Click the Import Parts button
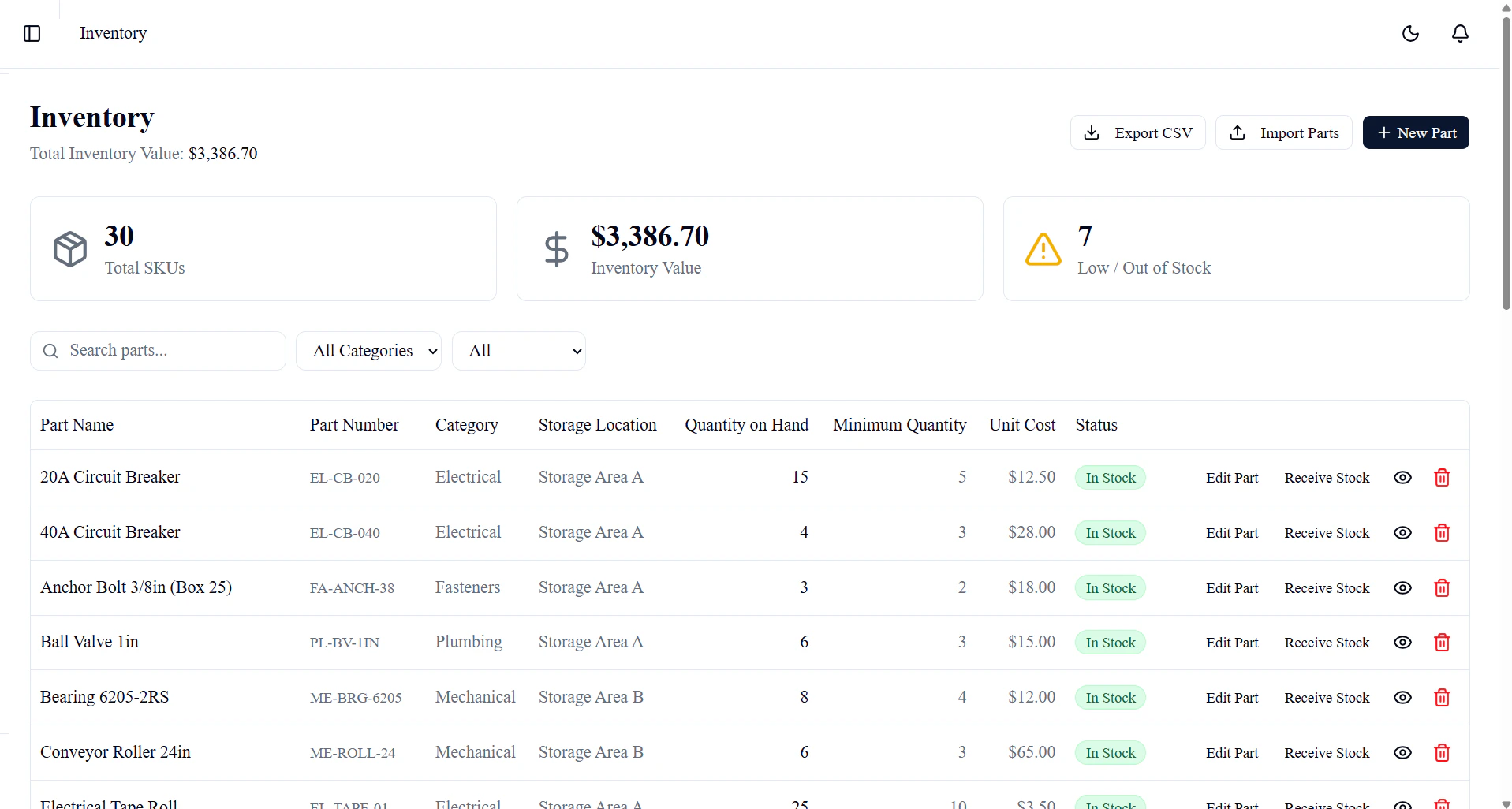Viewport: 1512px width, 809px height. (x=1283, y=132)
